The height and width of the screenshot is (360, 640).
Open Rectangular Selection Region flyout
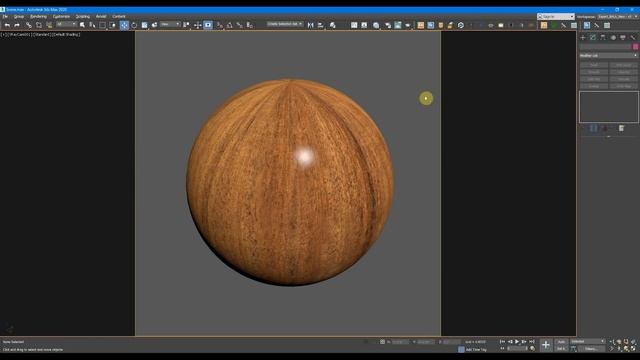click(x=102, y=25)
